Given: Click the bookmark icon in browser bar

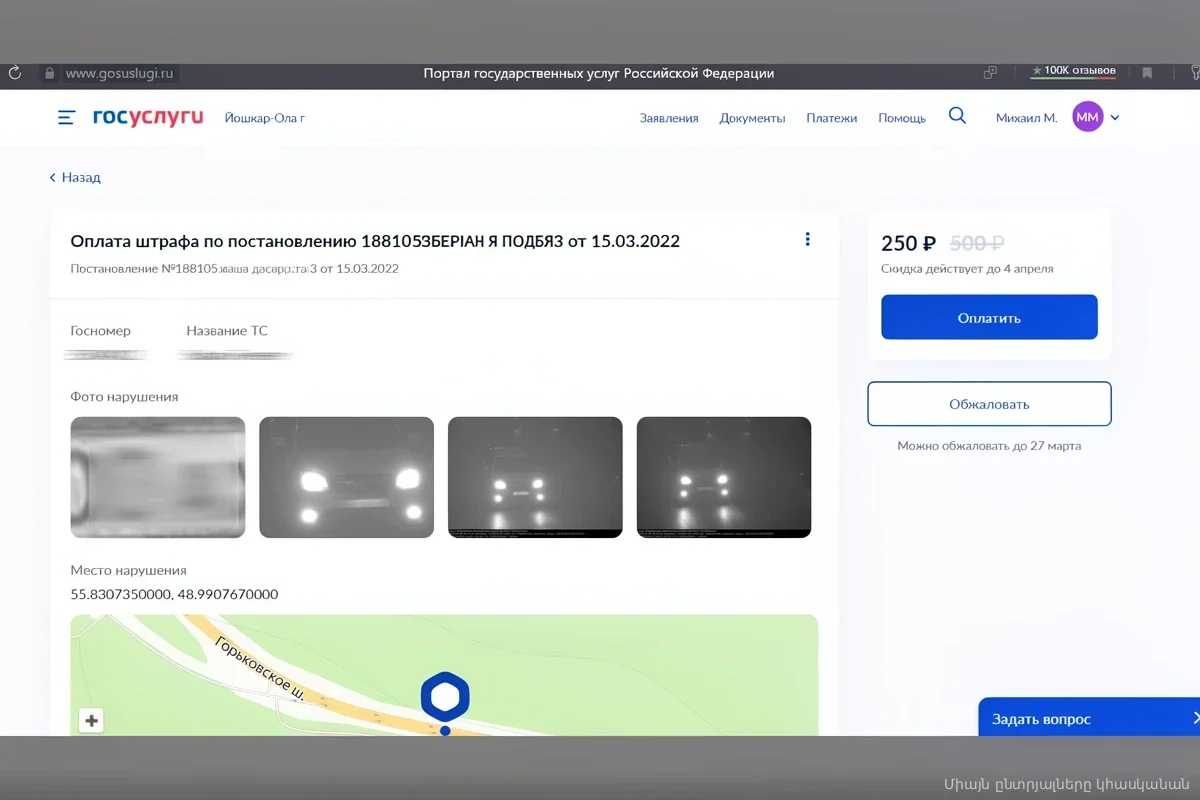Looking at the screenshot, I should (1147, 73).
